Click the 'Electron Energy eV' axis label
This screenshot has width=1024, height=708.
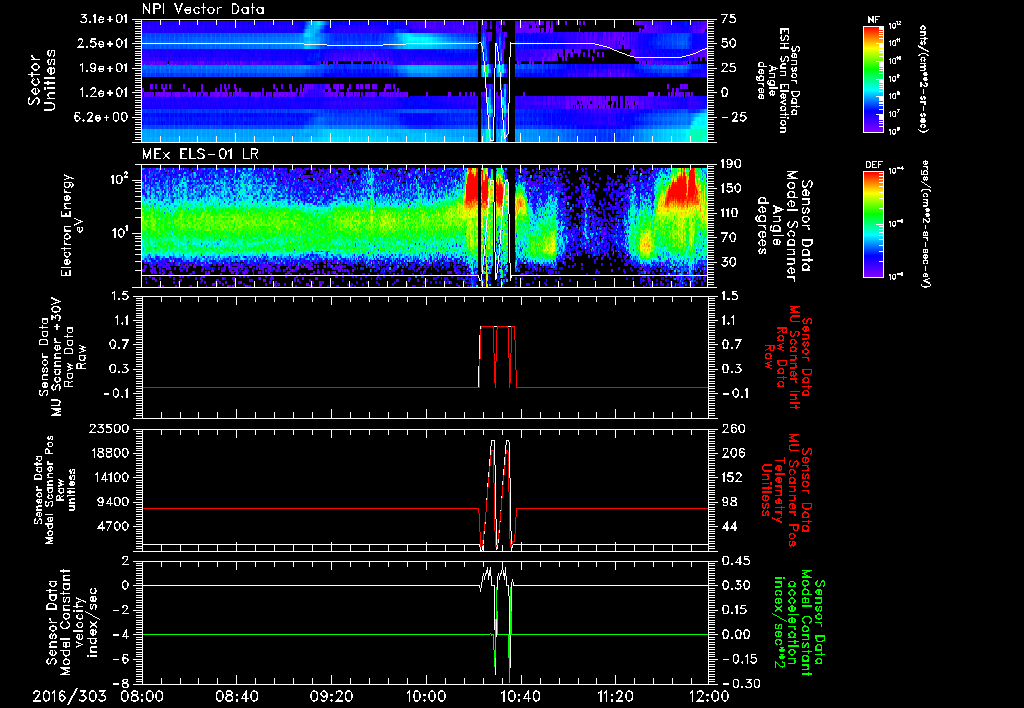[x=72, y=225]
